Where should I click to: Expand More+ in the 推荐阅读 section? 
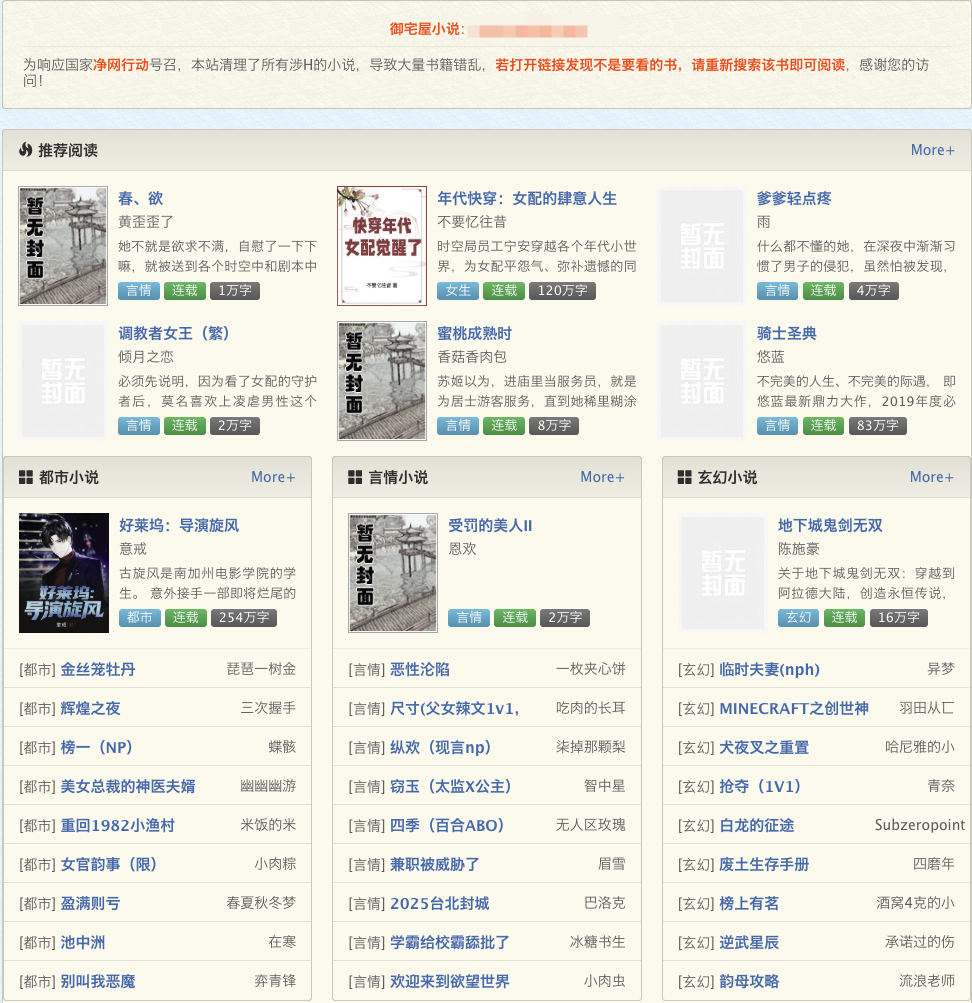932,150
